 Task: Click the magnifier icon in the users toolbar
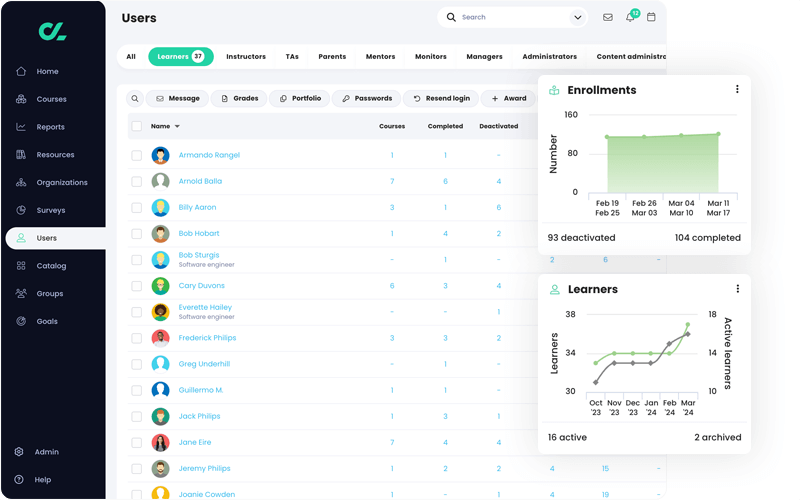pos(135,99)
